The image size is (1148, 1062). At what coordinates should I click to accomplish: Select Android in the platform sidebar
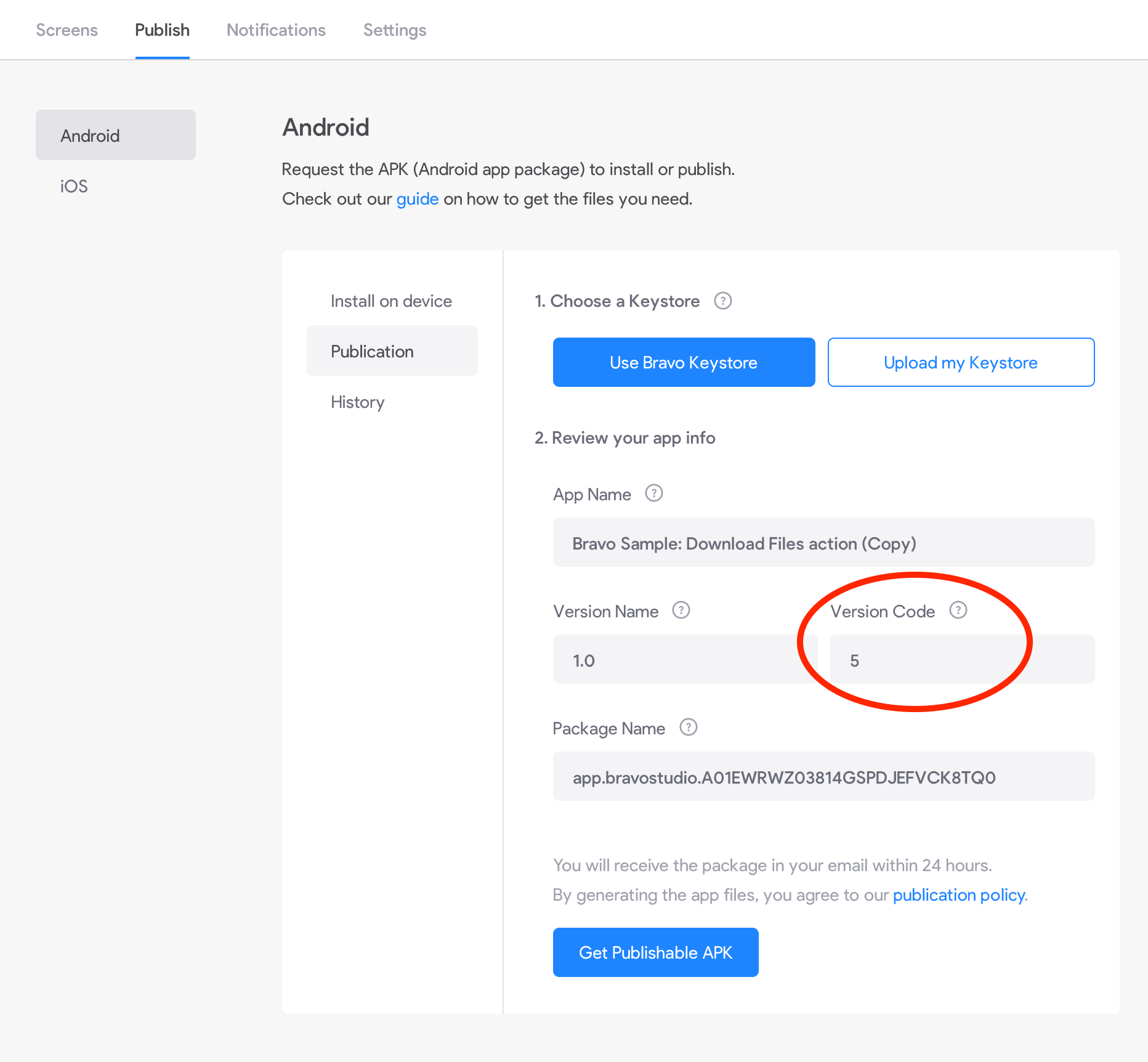click(x=116, y=135)
